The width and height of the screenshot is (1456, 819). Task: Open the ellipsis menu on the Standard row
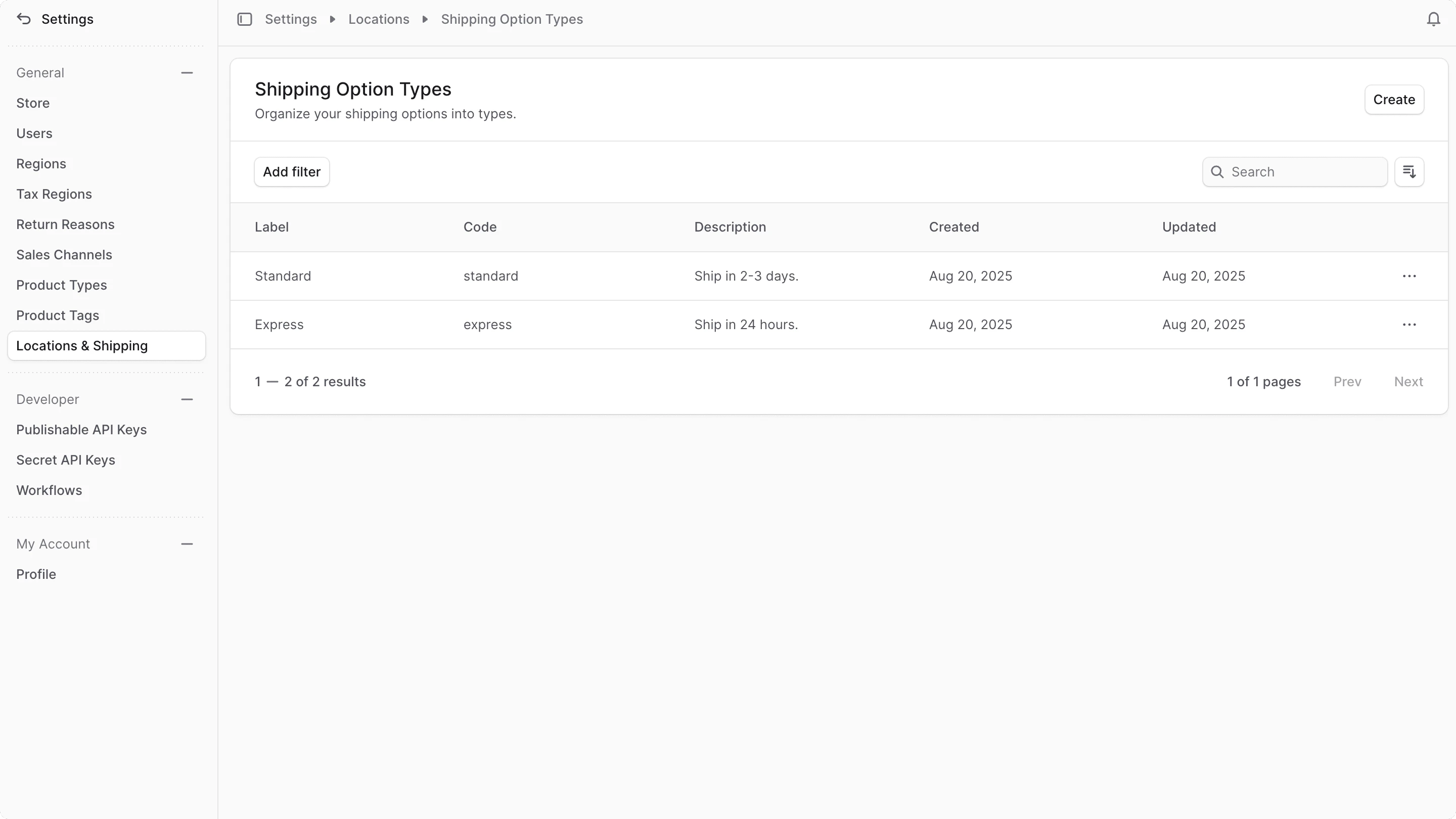(x=1409, y=276)
